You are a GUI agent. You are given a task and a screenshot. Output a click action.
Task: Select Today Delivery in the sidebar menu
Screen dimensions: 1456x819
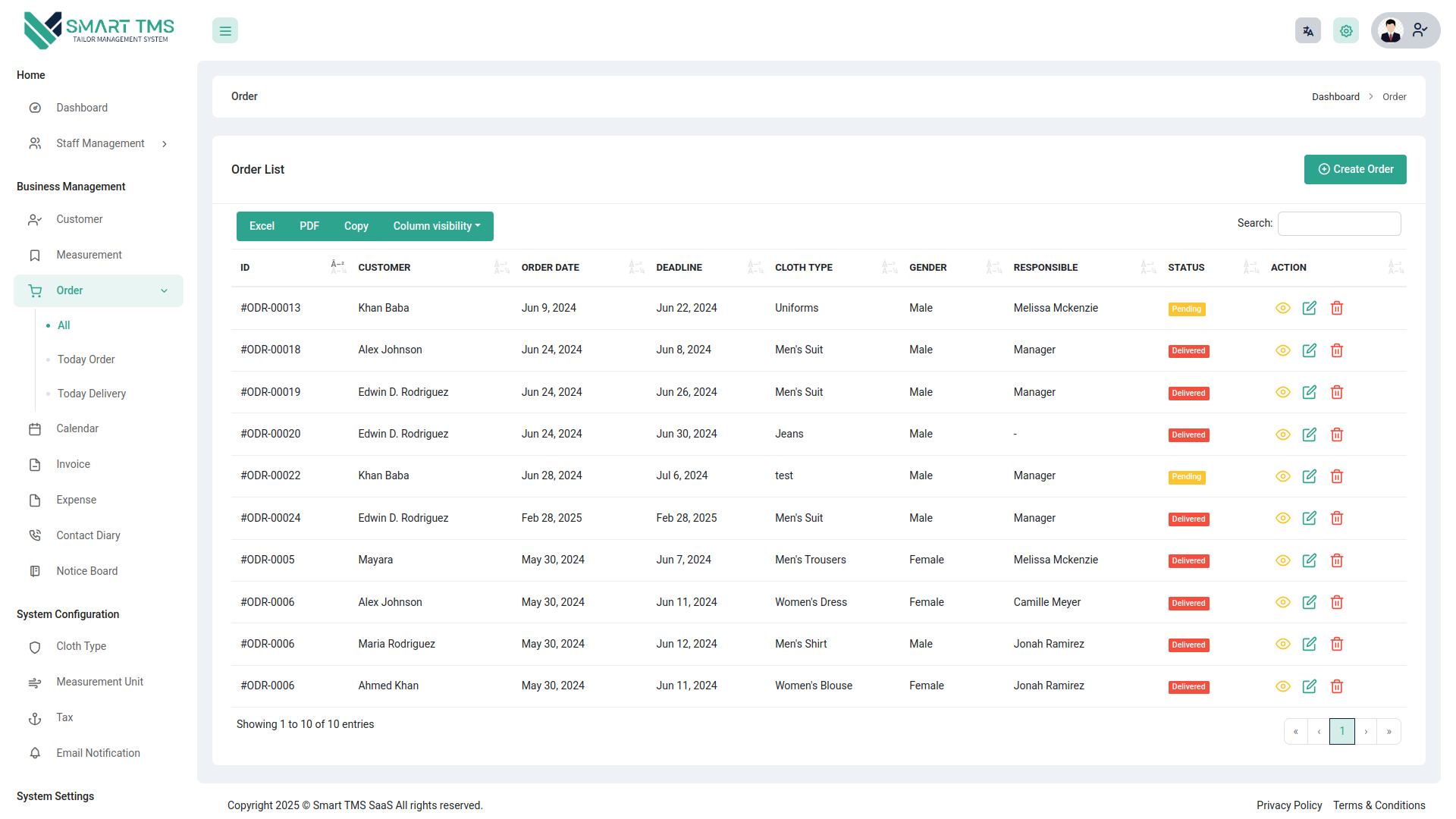(91, 394)
